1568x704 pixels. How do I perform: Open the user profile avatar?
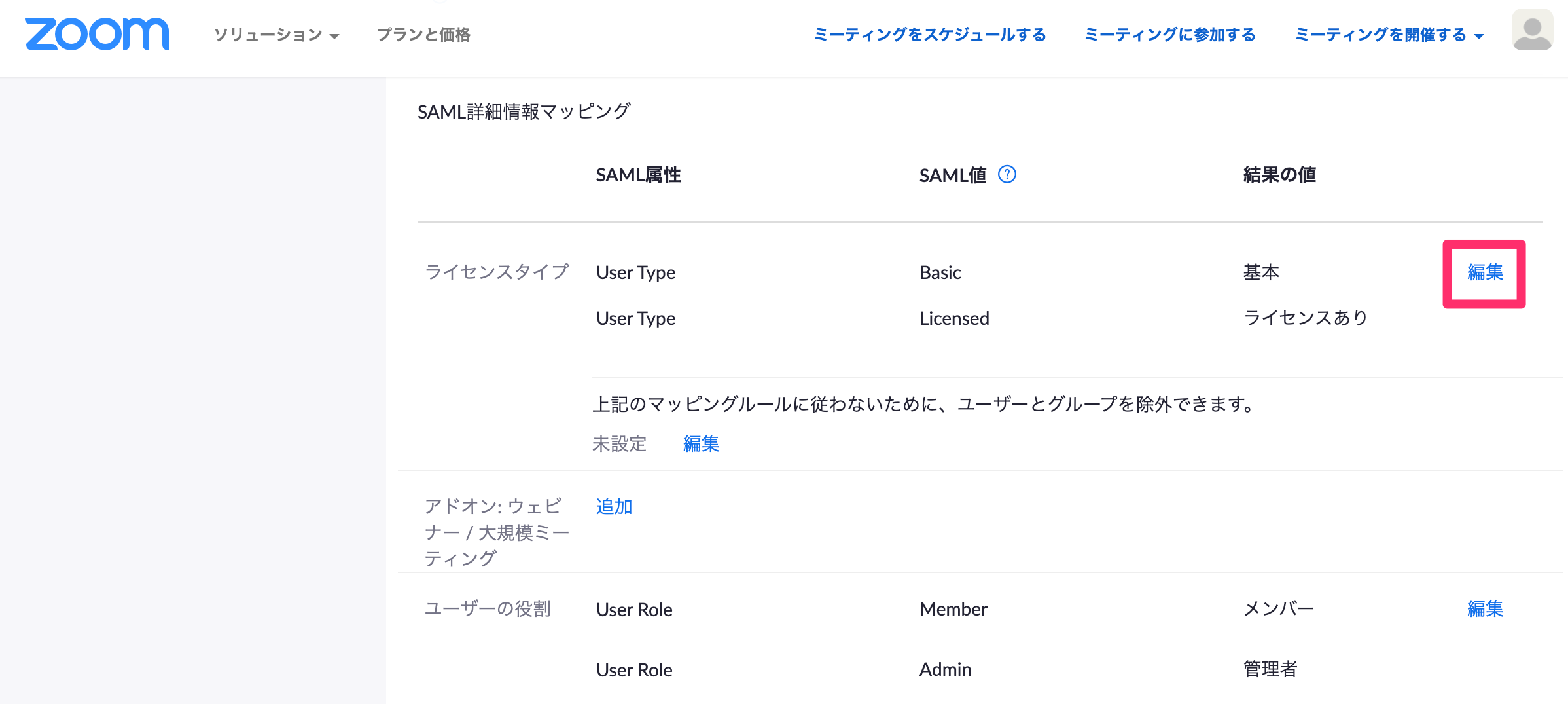point(1532,29)
